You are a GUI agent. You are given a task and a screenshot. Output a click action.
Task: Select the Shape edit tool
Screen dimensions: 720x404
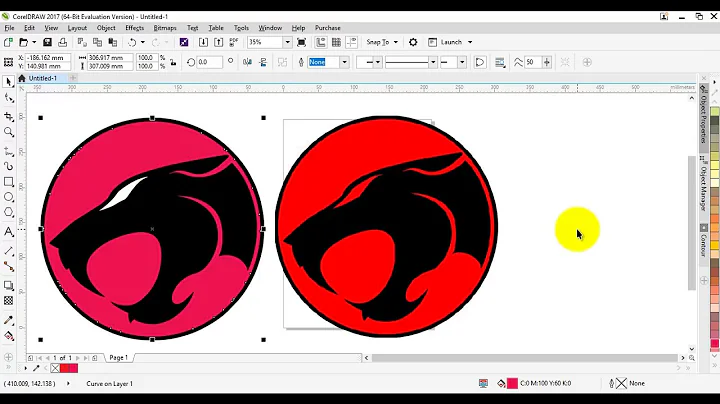(x=8, y=98)
